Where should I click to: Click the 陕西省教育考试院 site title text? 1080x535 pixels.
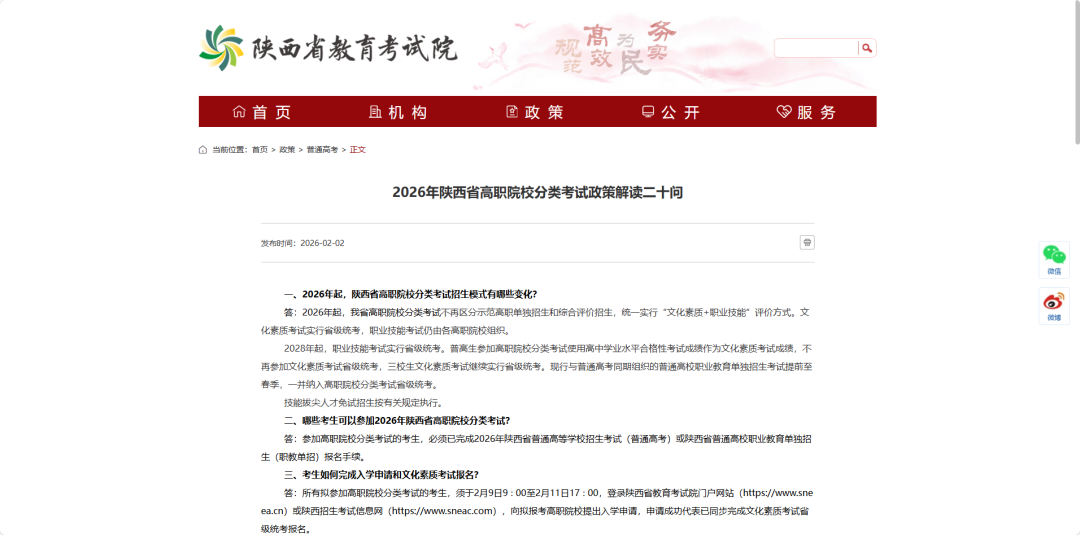click(354, 48)
